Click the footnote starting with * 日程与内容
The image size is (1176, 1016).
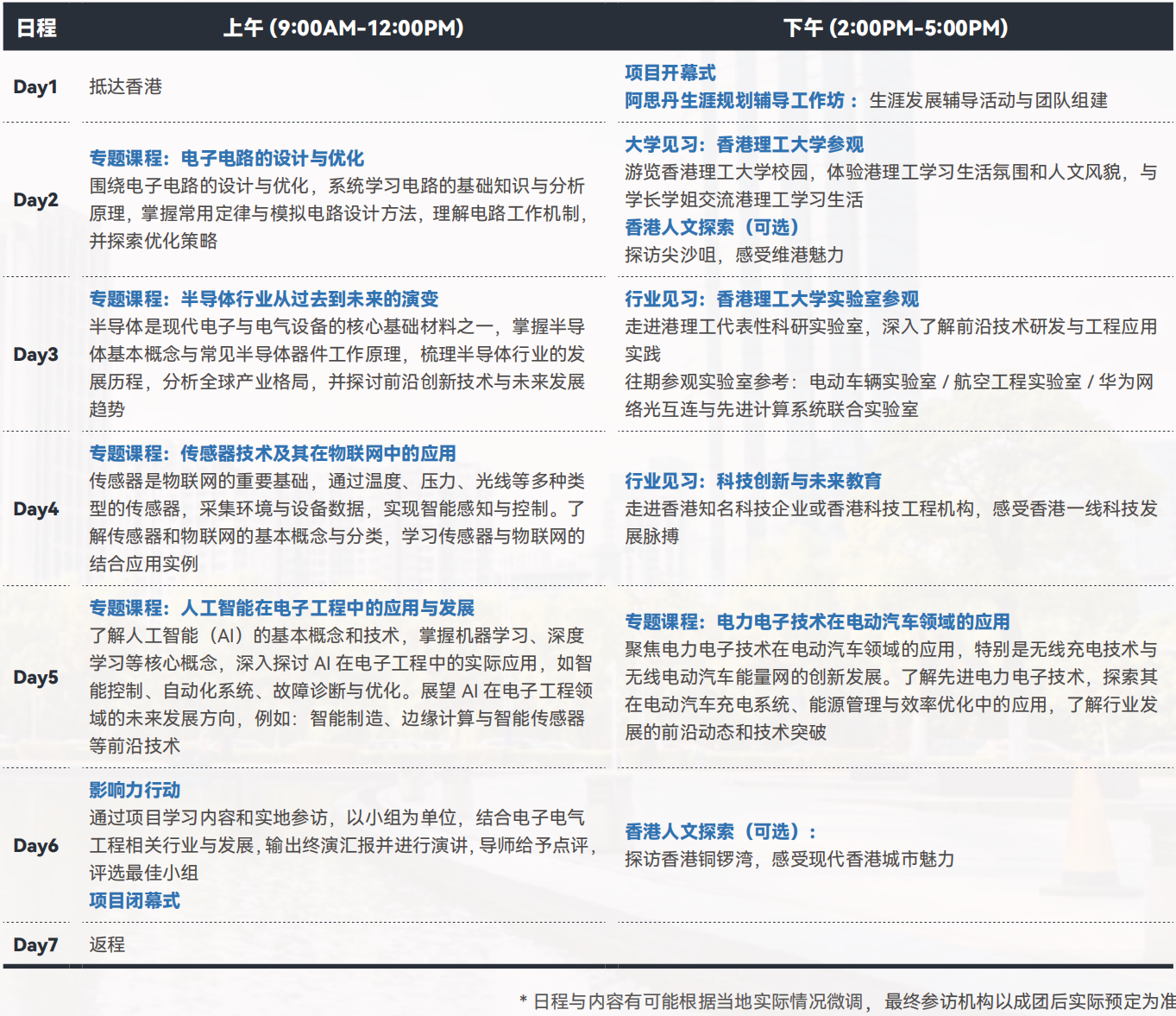[847, 1002]
